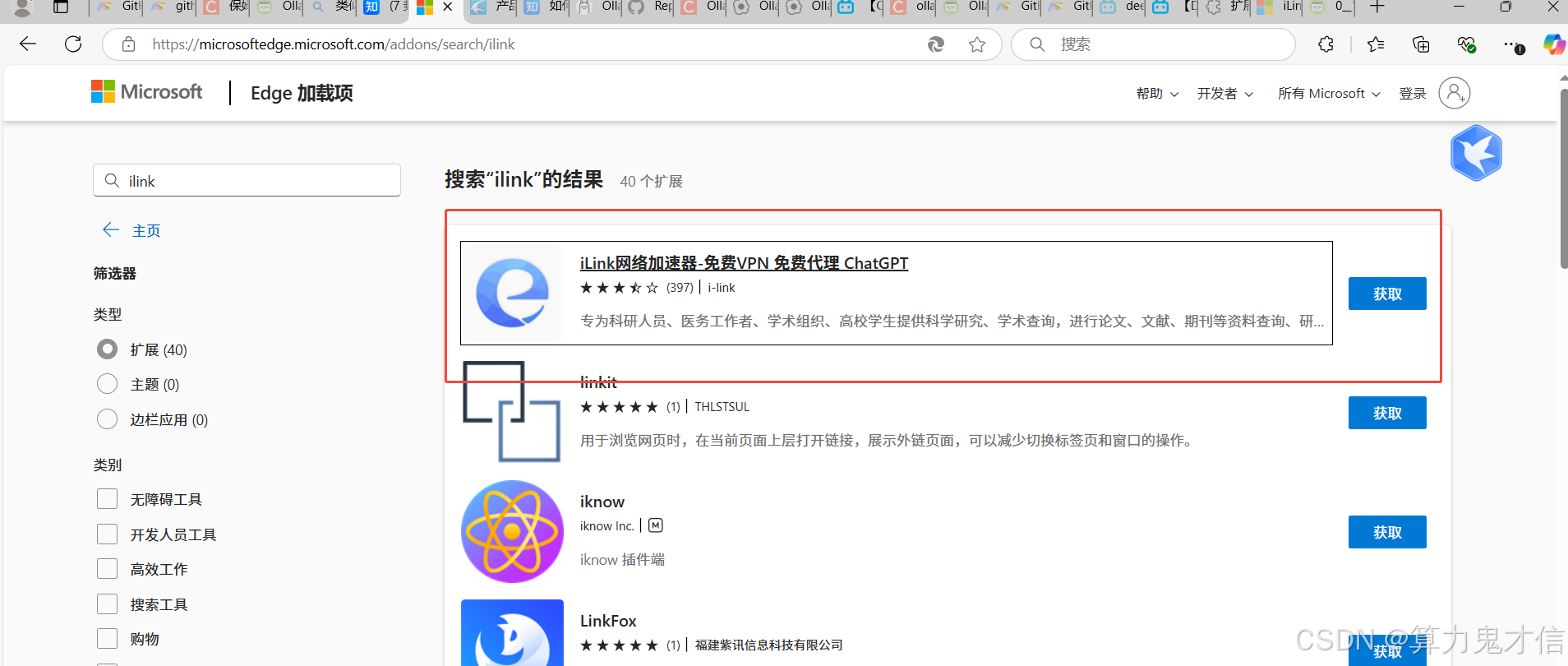
Task: Expand the 所有 Microsoft dropdown
Action: 1329,94
